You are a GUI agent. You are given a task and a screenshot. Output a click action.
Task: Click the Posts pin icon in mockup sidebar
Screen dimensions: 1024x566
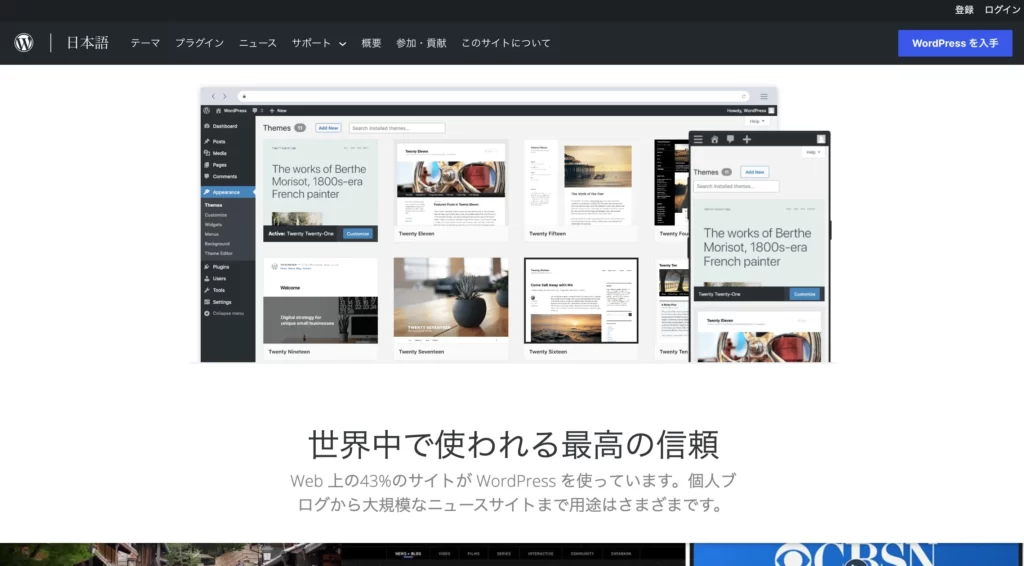coord(207,141)
